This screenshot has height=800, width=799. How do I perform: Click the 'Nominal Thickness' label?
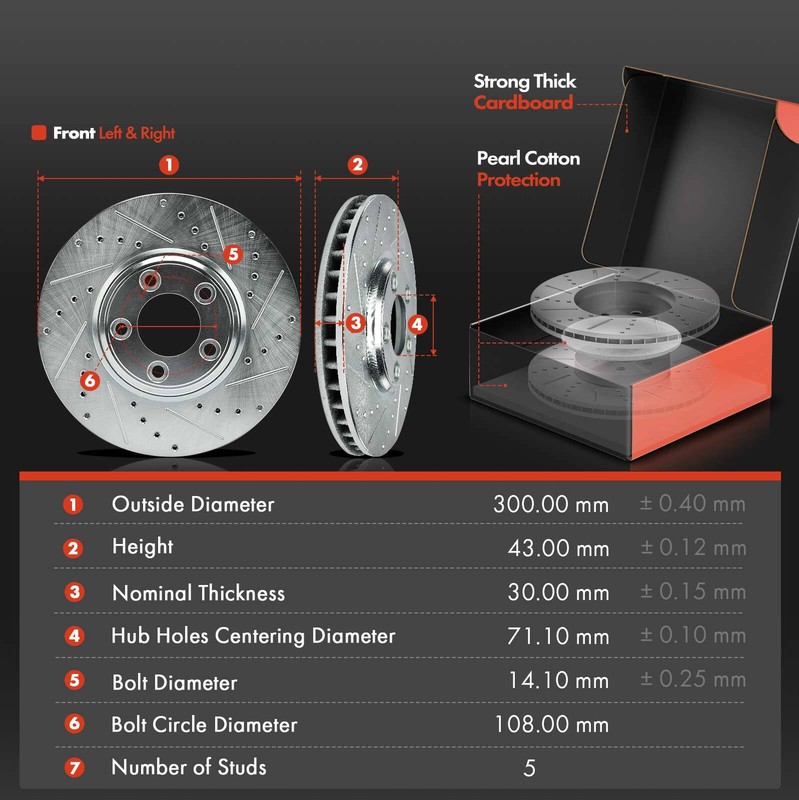[198, 593]
